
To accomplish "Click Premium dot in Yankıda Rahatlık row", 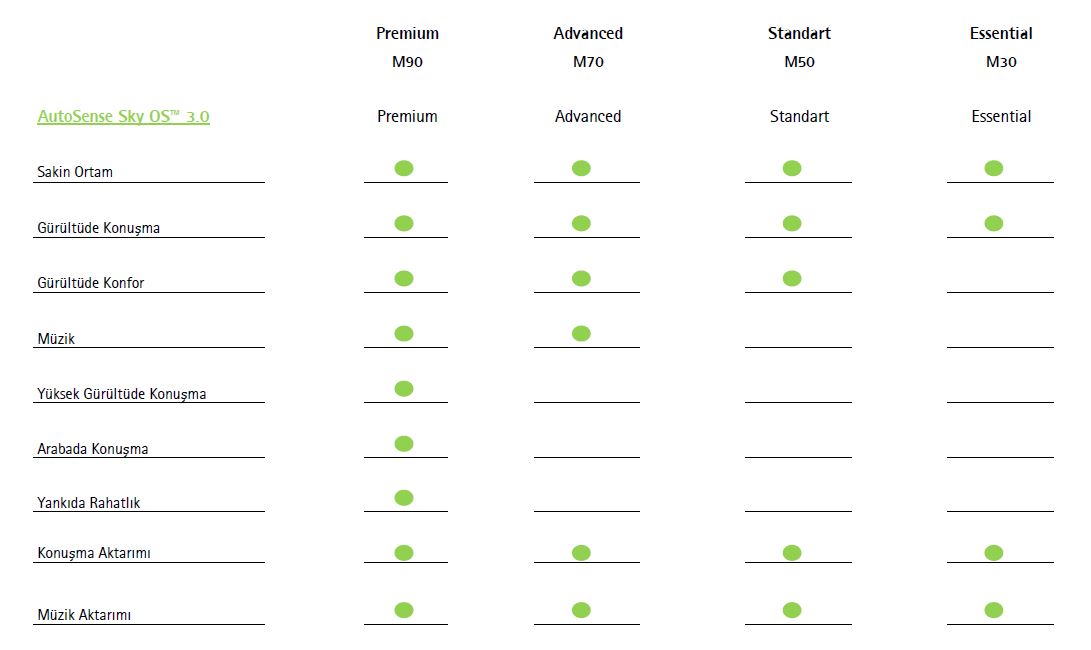I will click(x=404, y=497).
